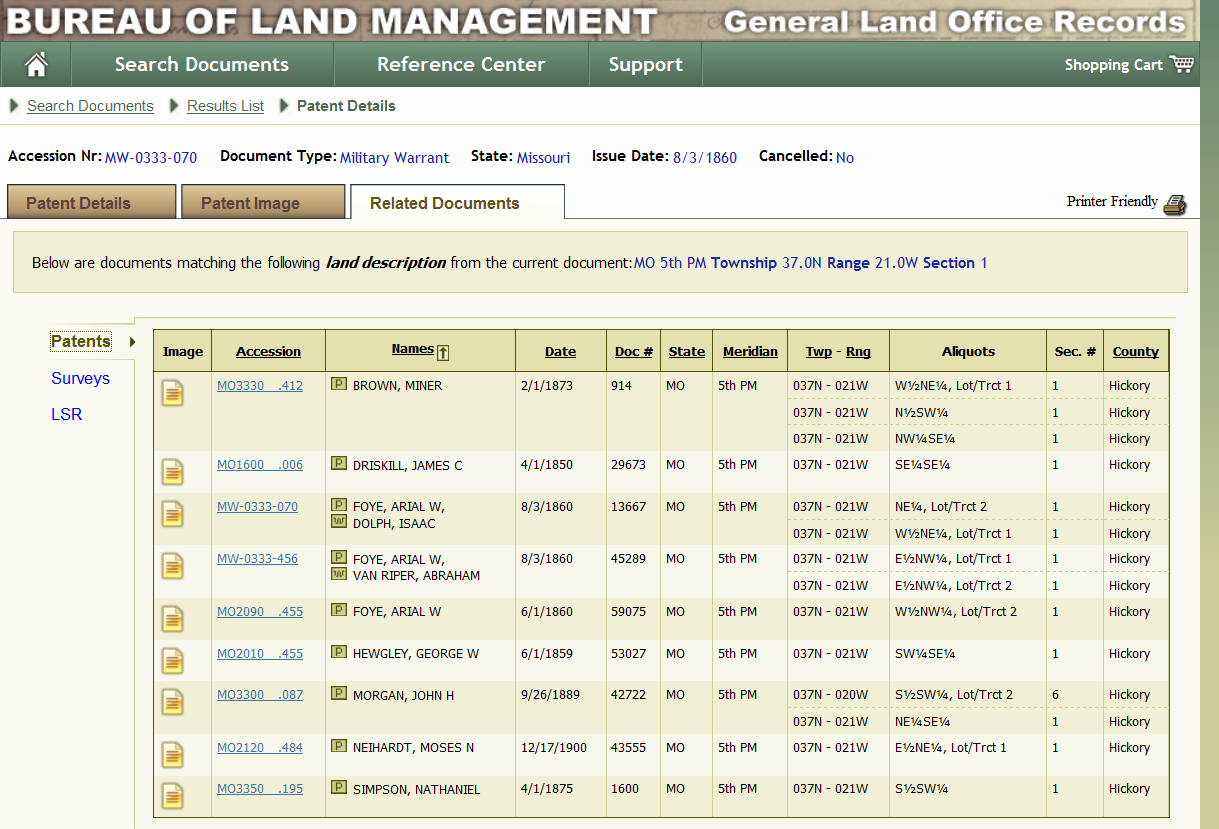Switch to the Patent Image tab
The height and width of the screenshot is (829, 1219).
click(263, 202)
